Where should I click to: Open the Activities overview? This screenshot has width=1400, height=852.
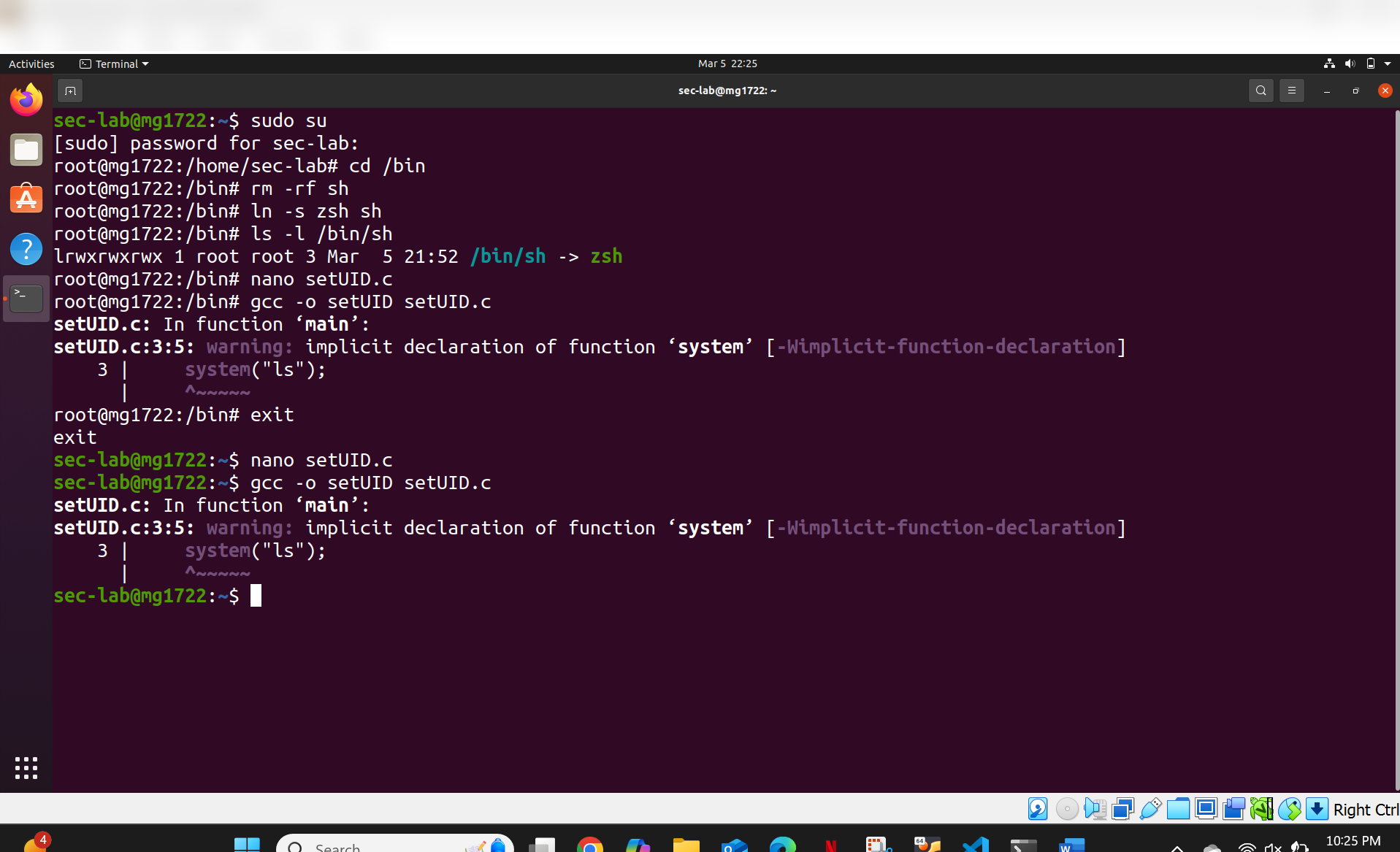coord(31,64)
